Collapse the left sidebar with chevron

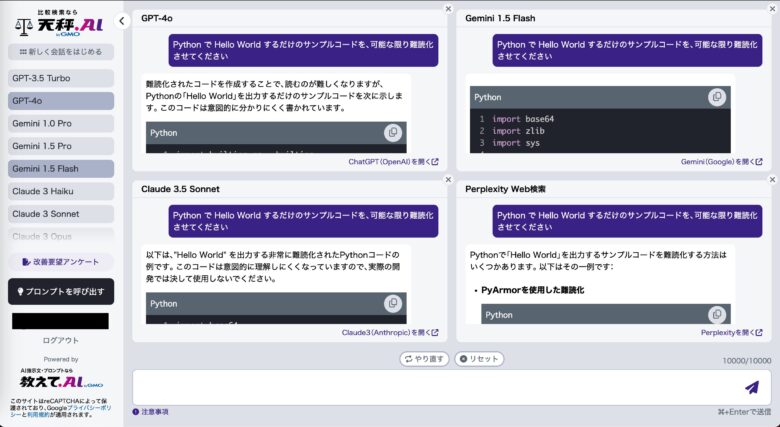click(122, 20)
